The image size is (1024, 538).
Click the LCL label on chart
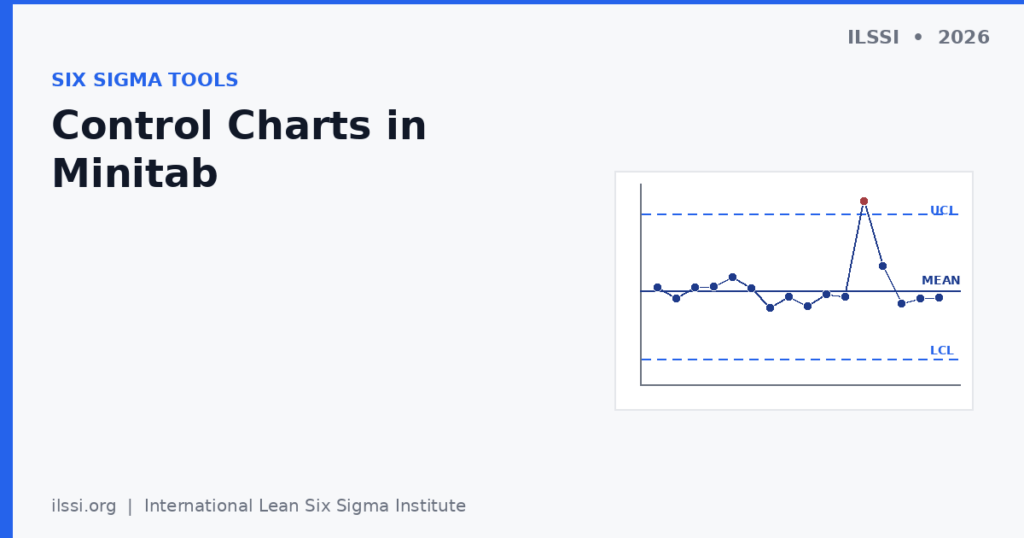[942, 351]
